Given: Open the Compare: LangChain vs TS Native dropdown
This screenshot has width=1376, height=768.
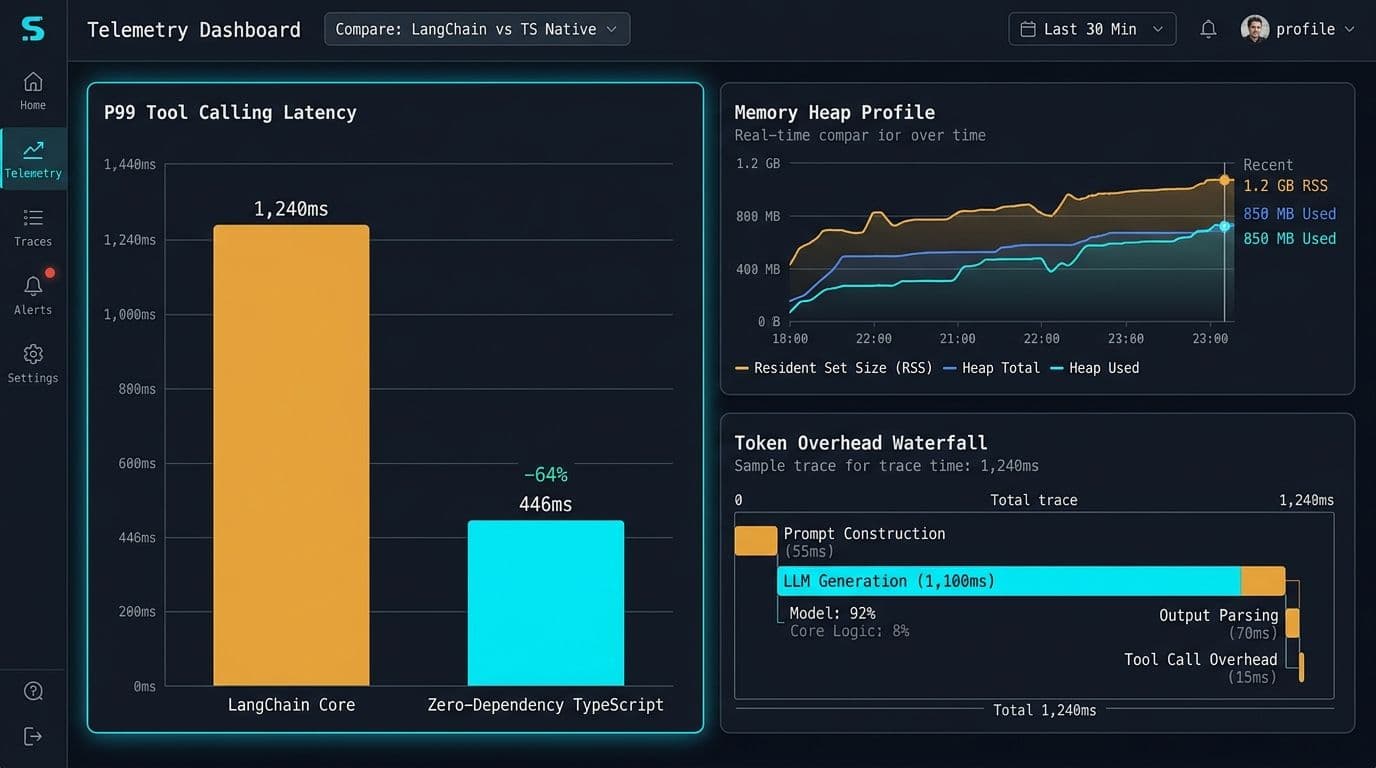Looking at the screenshot, I should 477,29.
